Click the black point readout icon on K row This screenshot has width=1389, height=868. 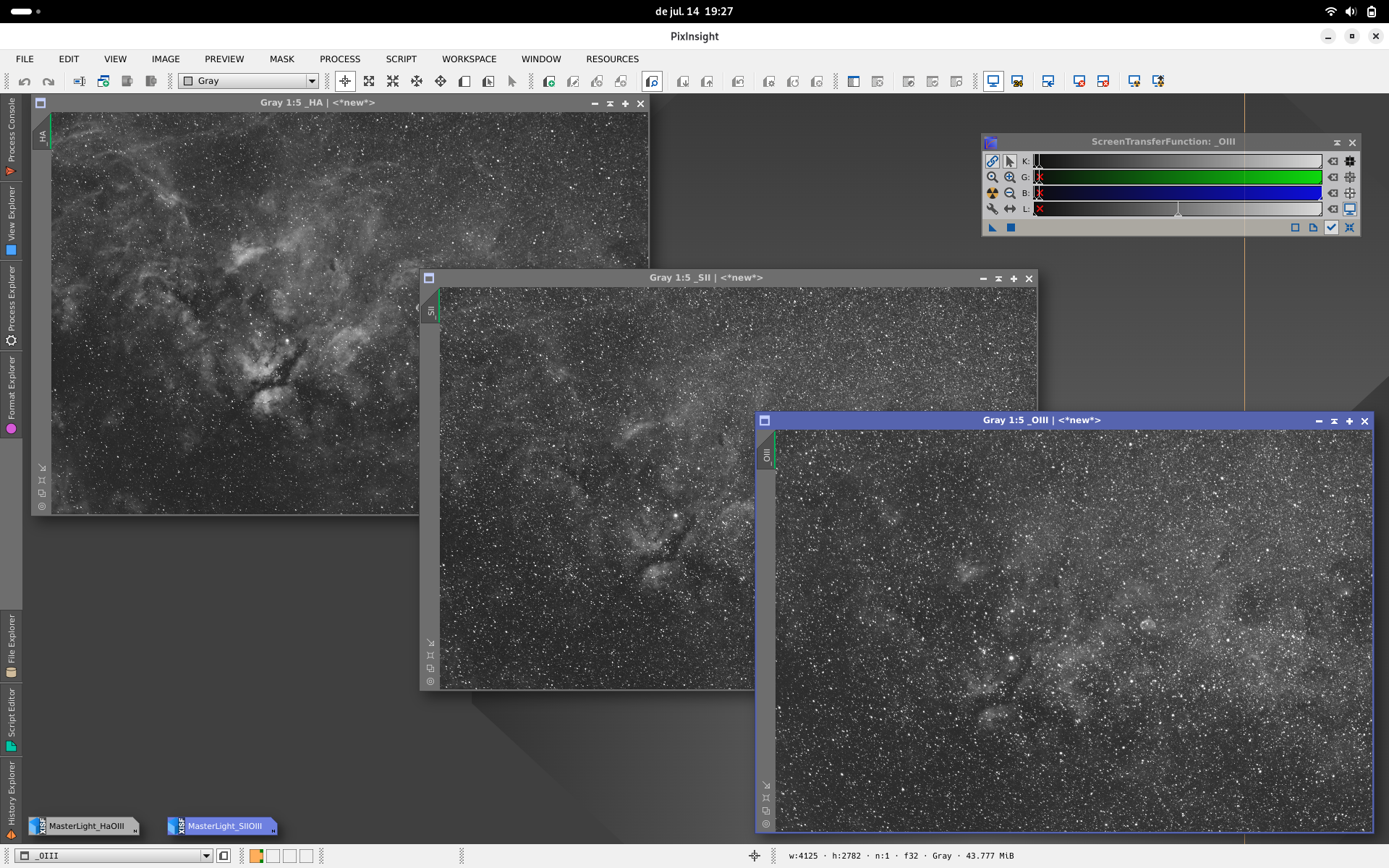tap(1350, 161)
